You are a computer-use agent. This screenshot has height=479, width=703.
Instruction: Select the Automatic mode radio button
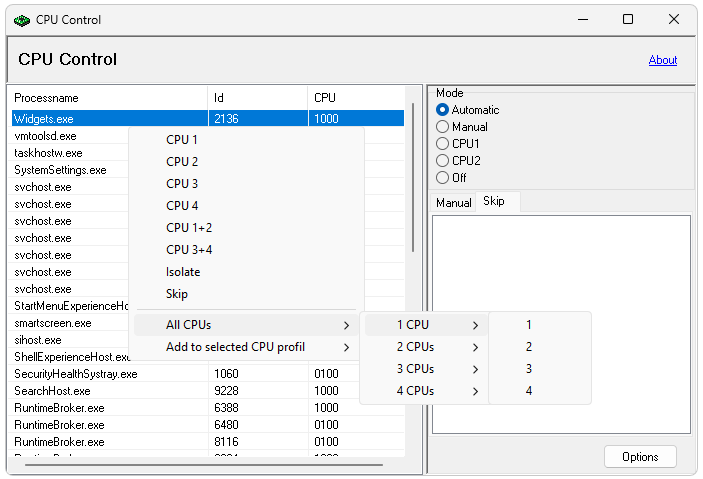point(443,110)
